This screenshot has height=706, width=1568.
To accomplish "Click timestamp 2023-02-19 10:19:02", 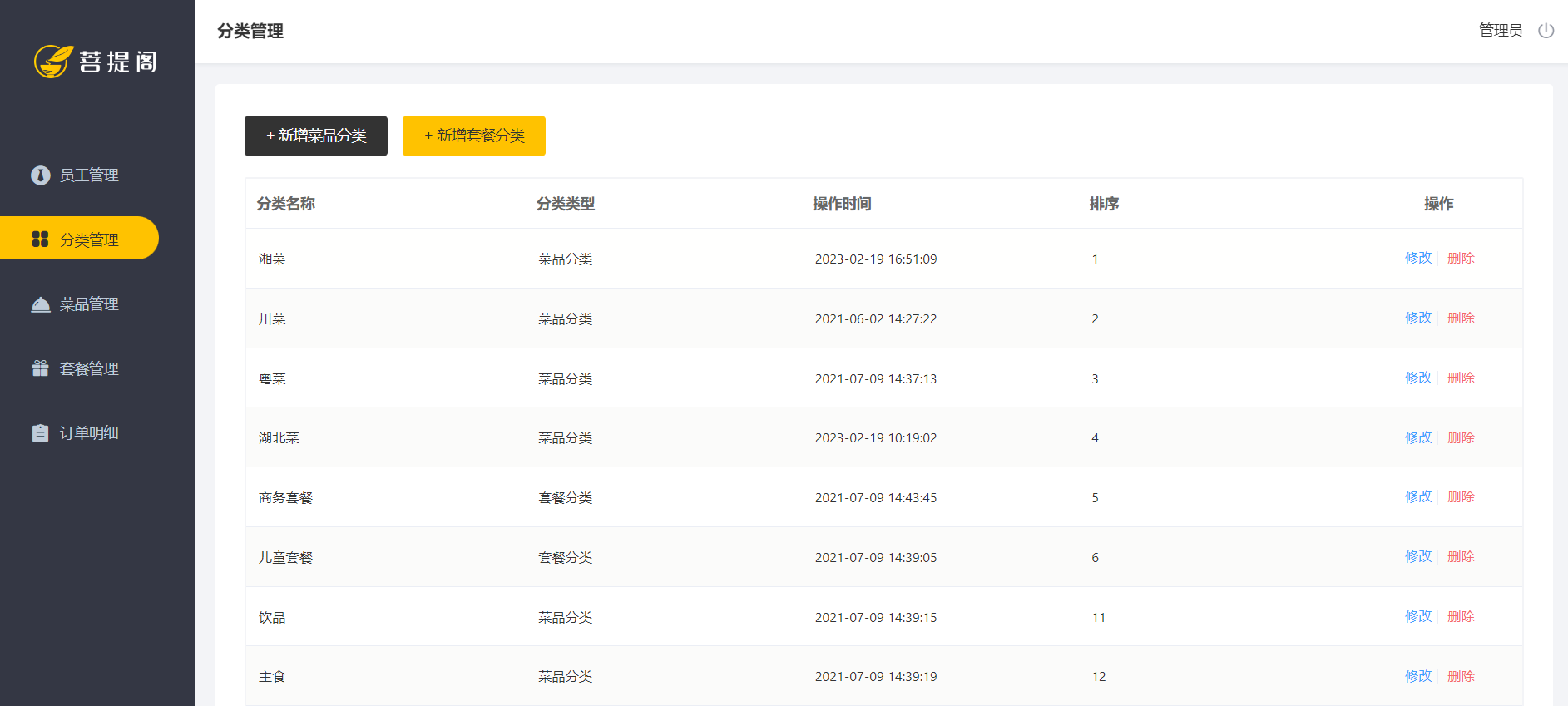I will point(876,438).
